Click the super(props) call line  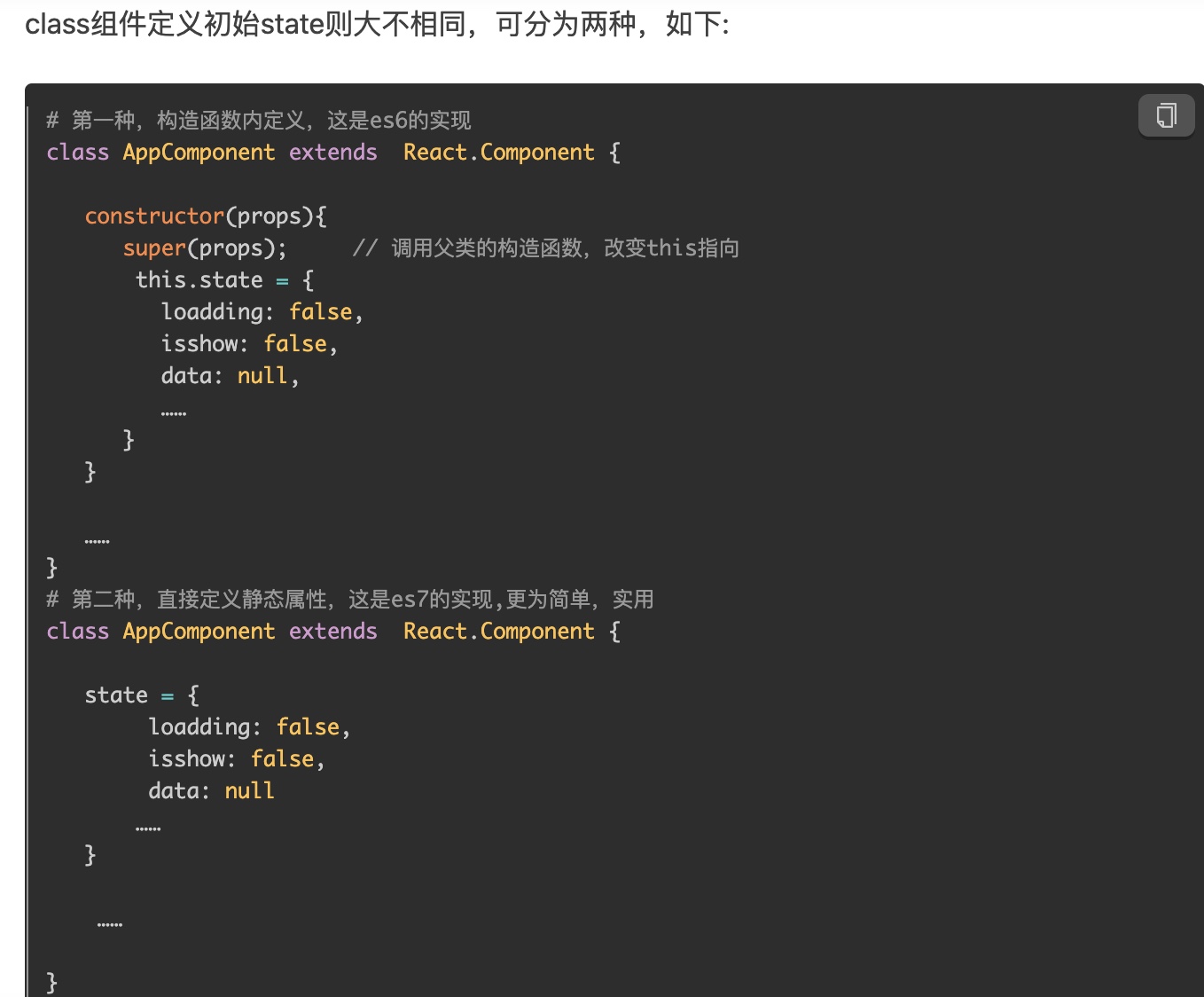(204, 247)
